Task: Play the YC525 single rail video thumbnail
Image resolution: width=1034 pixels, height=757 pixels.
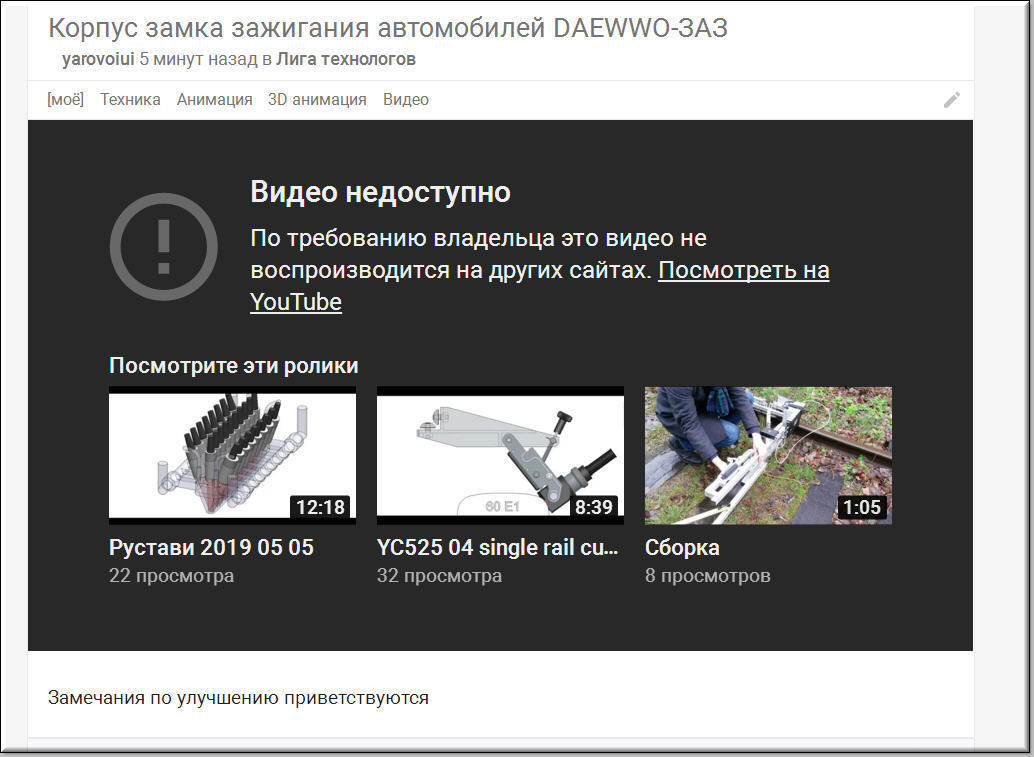Action: point(500,455)
